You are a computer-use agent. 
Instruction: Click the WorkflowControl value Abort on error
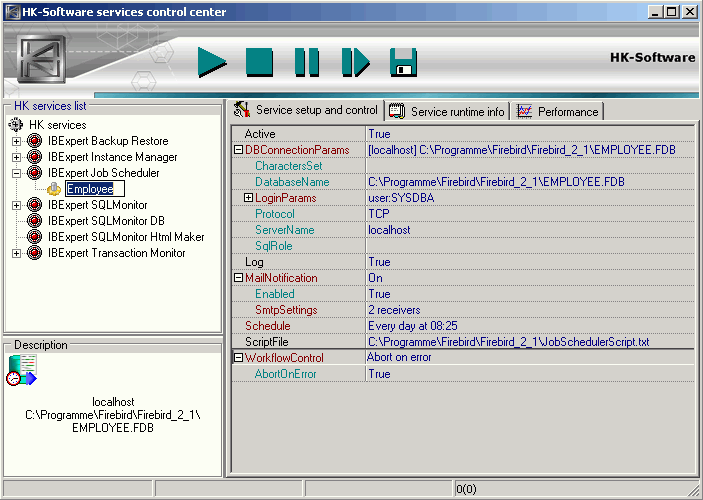click(530, 357)
